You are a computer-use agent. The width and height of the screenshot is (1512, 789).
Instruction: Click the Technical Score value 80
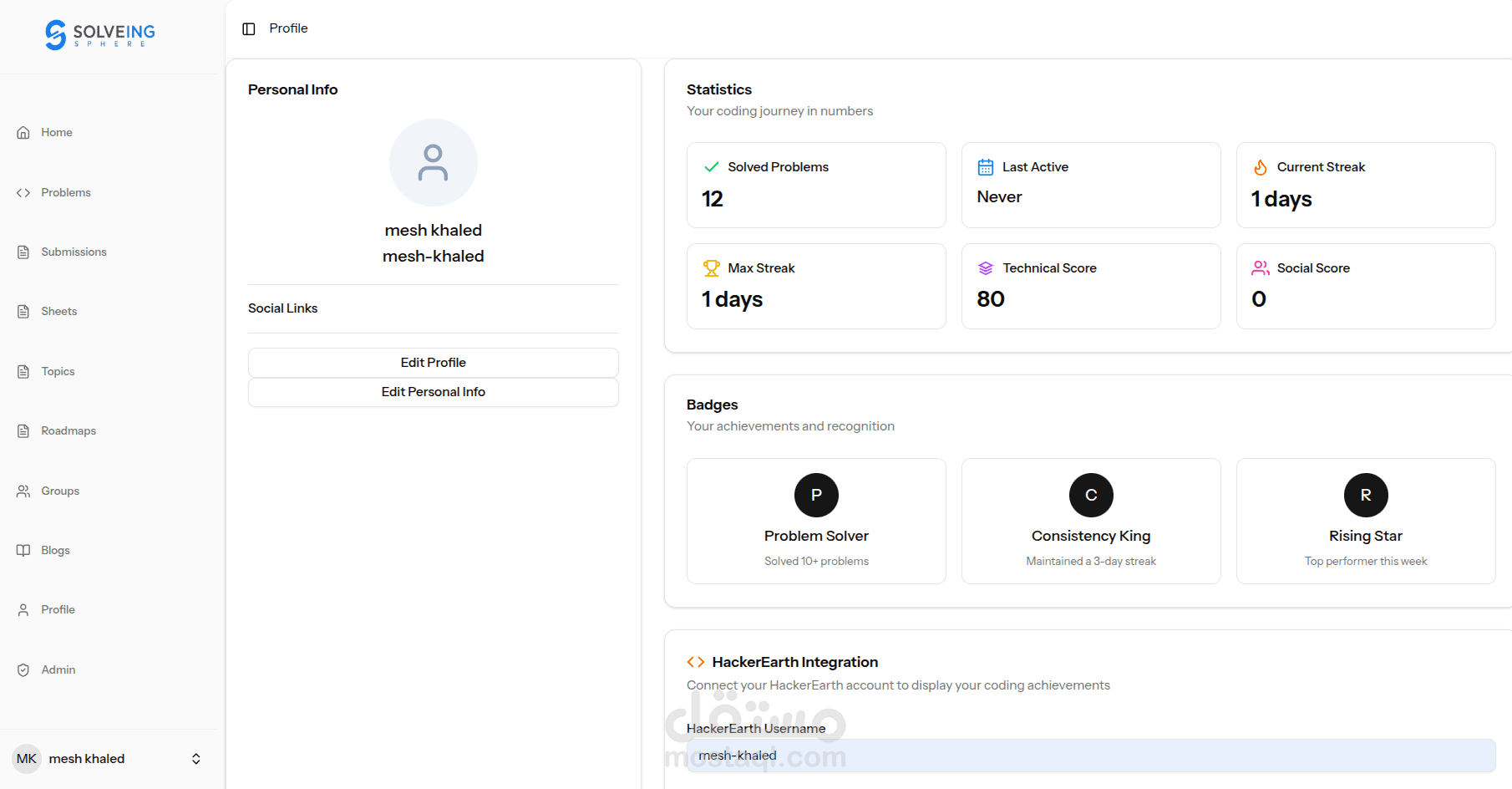[x=991, y=299]
